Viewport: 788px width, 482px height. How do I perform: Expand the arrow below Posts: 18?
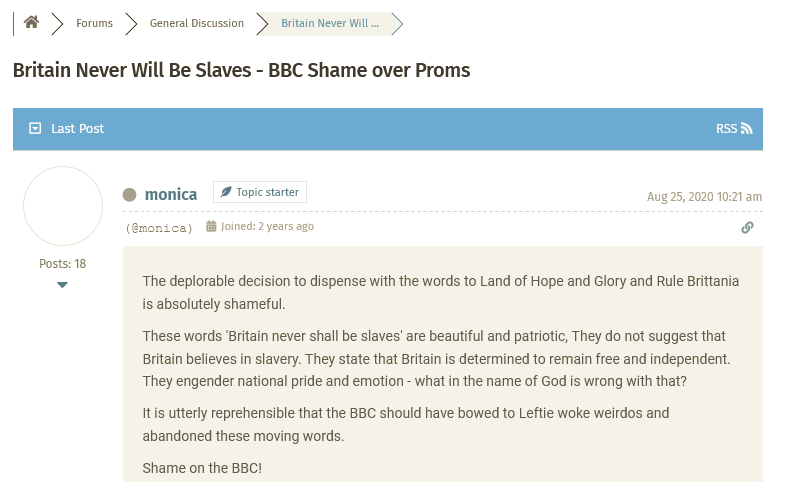(62, 285)
